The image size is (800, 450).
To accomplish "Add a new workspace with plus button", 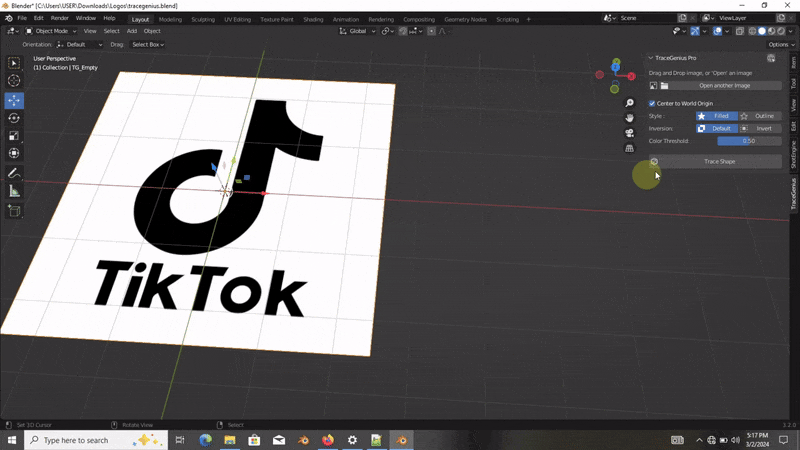I will pyautogui.click(x=529, y=19).
